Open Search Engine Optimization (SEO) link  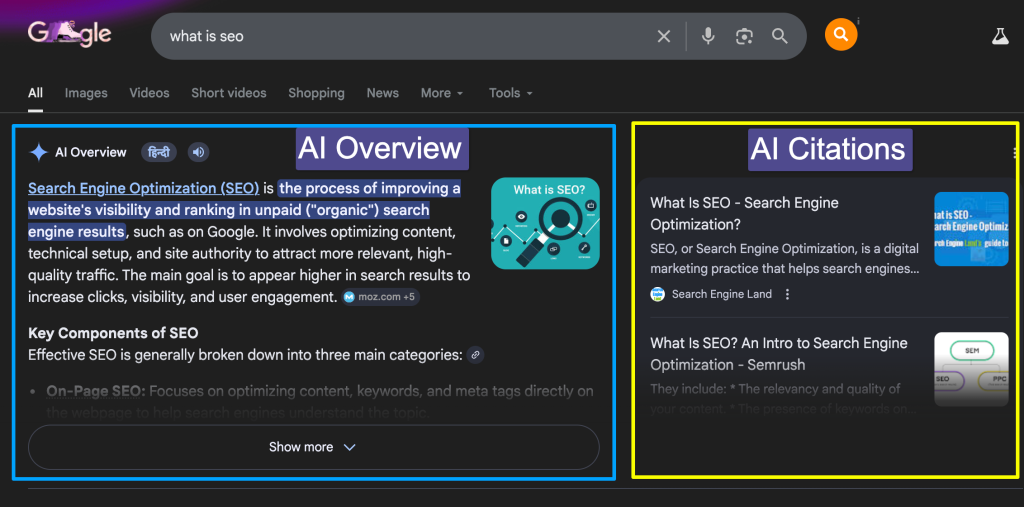tap(143, 188)
